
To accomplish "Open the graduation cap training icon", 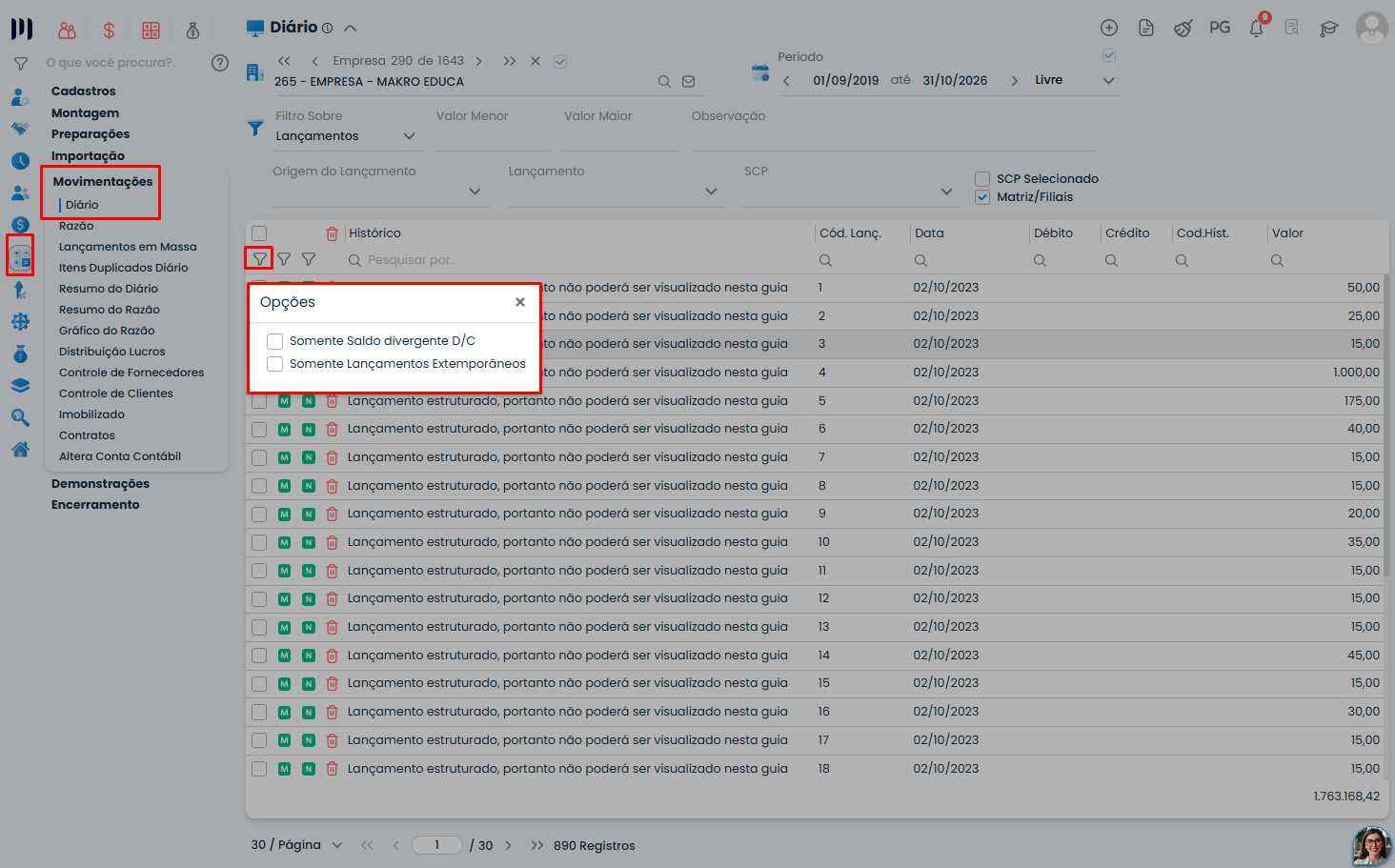I will (x=1329, y=28).
